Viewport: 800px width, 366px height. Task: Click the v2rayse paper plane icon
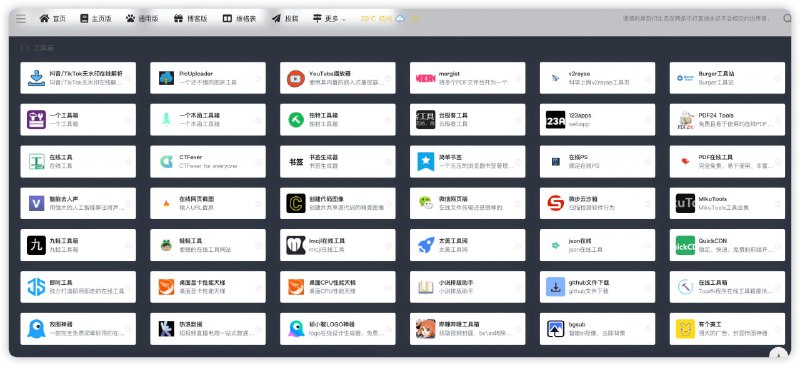556,78
